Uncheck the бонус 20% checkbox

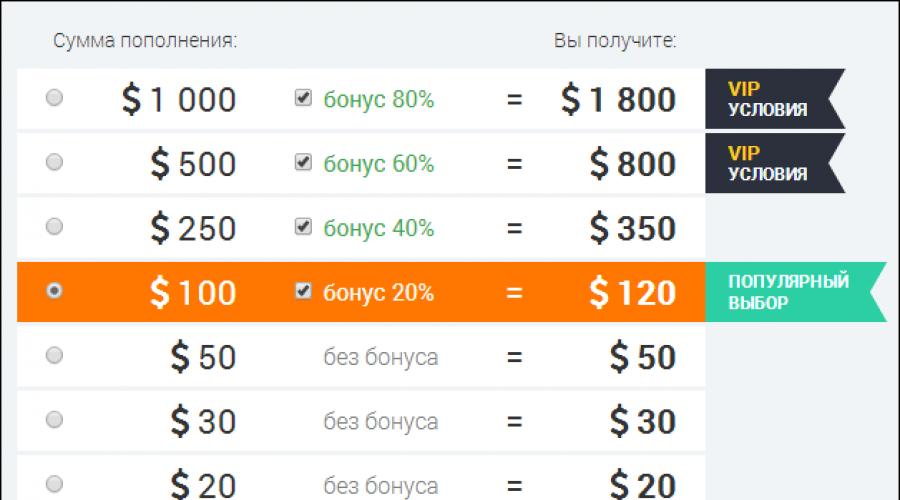pyautogui.click(x=303, y=291)
